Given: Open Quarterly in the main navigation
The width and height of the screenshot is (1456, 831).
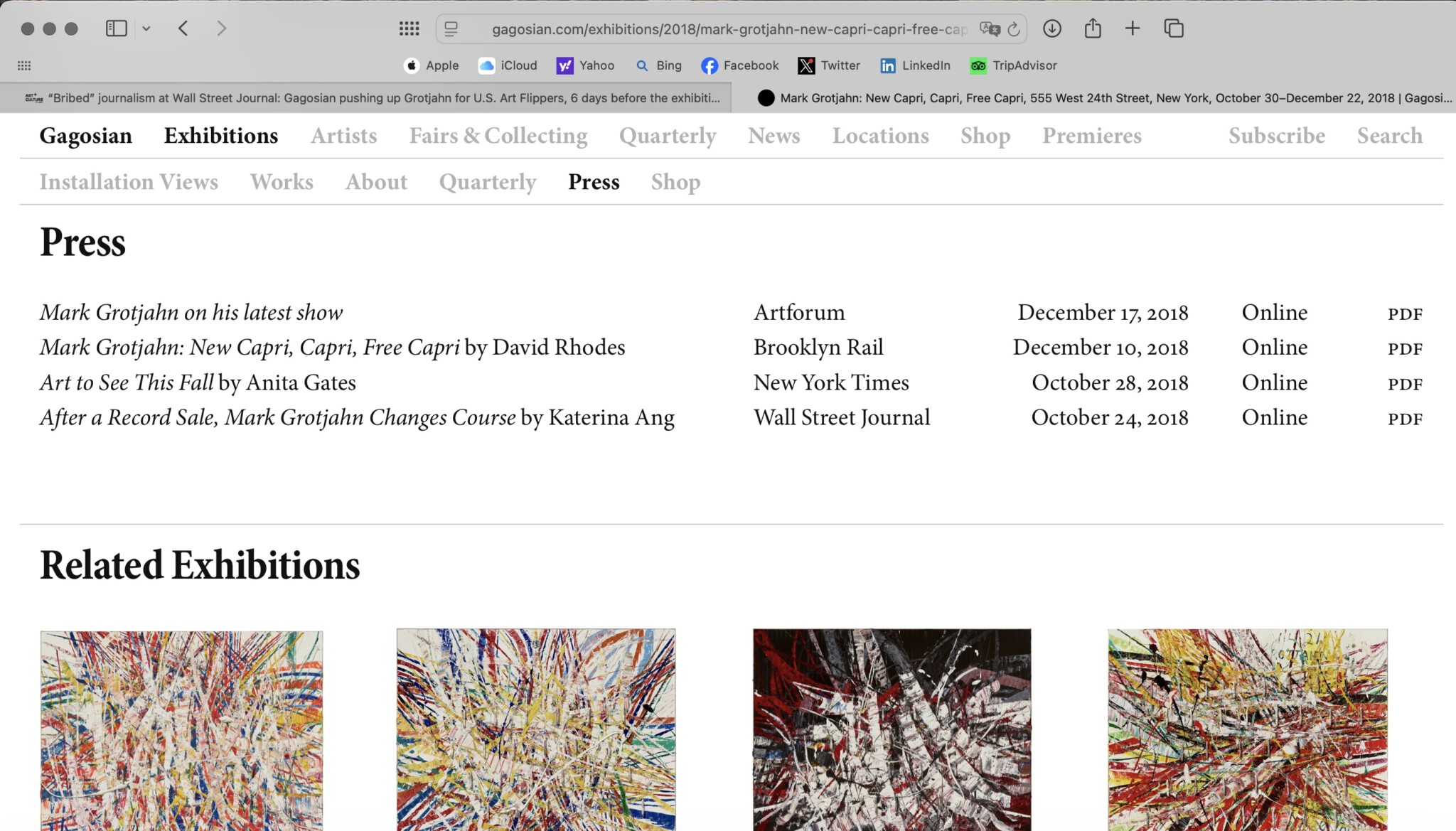Looking at the screenshot, I should [x=668, y=136].
